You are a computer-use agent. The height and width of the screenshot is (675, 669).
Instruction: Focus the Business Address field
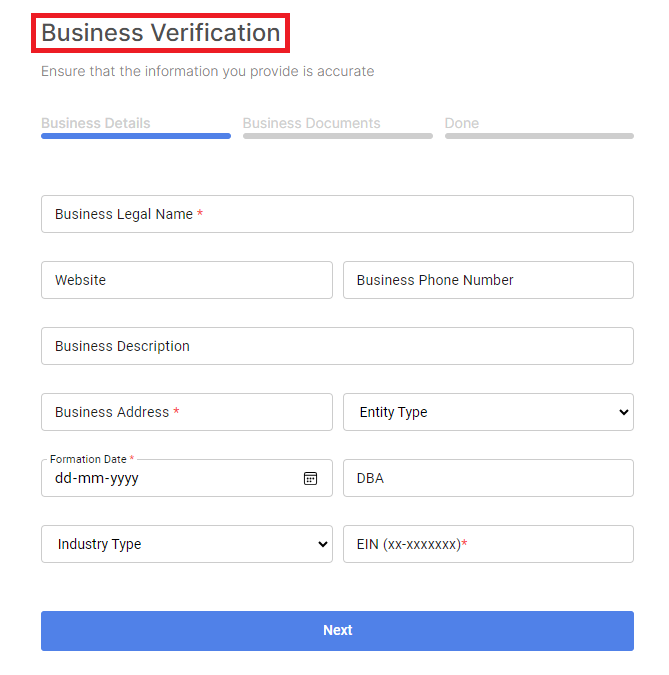point(187,412)
